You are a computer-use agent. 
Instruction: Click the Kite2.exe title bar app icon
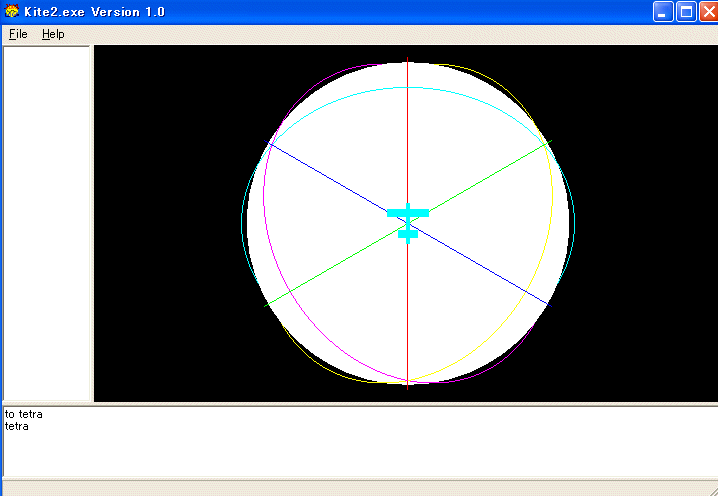[x=12, y=11]
